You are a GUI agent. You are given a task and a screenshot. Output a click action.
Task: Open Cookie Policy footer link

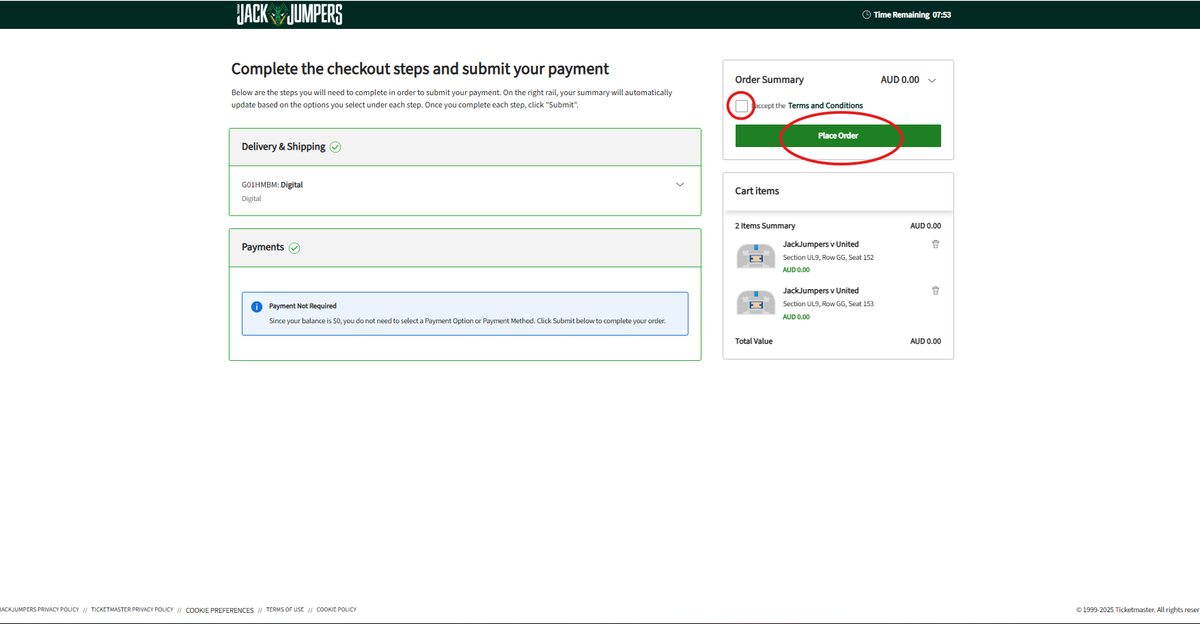click(x=336, y=609)
